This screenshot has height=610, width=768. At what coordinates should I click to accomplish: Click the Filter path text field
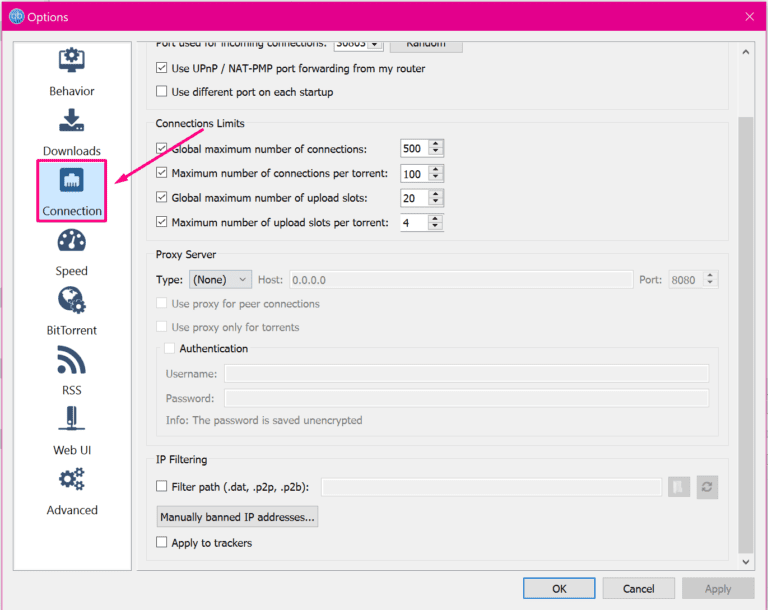pyautogui.click(x=491, y=487)
